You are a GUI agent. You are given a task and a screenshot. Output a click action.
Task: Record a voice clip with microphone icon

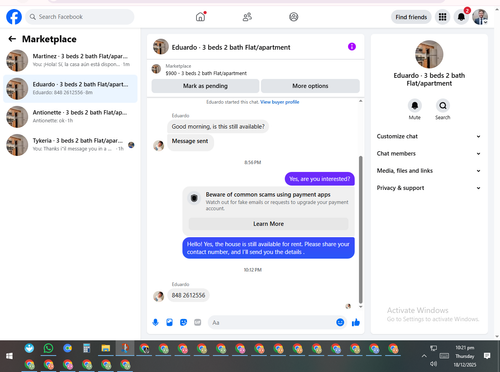click(x=155, y=322)
